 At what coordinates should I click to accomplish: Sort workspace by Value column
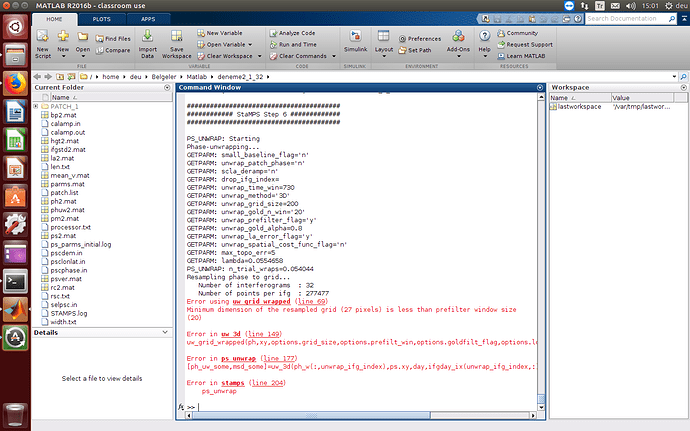point(642,98)
